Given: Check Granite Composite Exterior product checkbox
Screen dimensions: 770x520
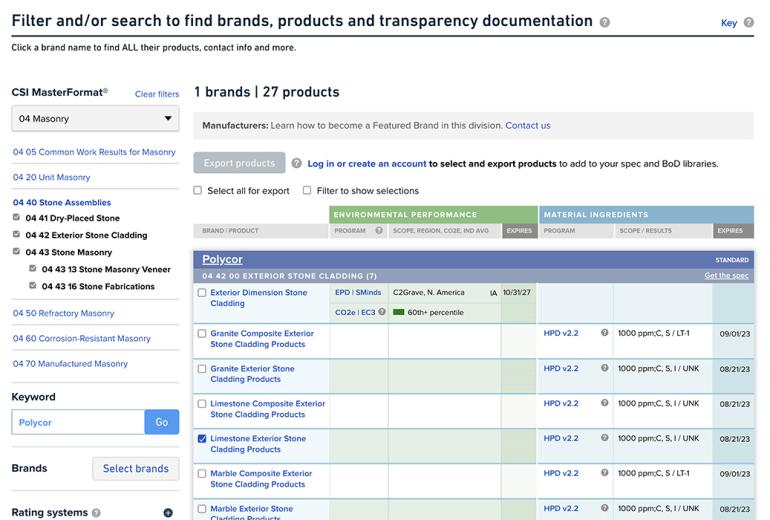Looking at the screenshot, I should [x=202, y=333].
